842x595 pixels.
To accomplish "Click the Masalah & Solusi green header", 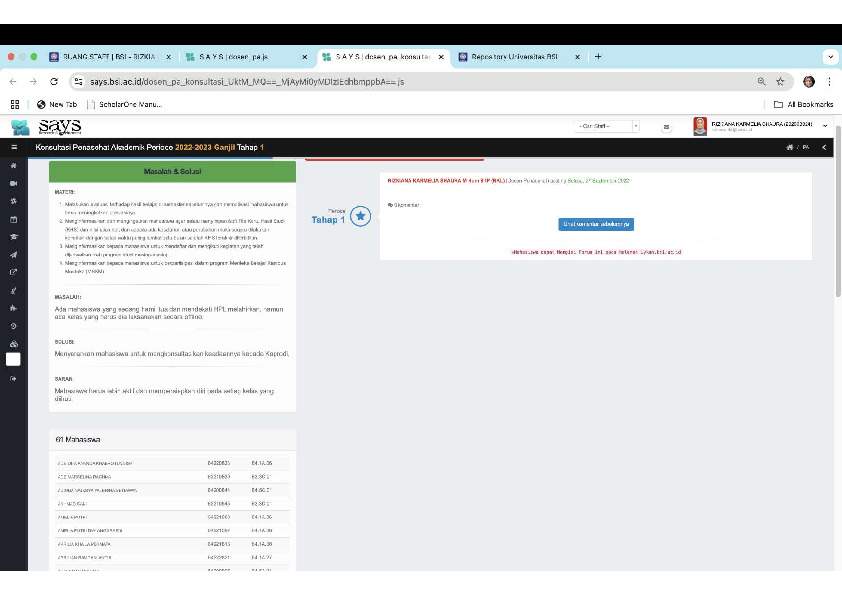I will click(x=172, y=171).
